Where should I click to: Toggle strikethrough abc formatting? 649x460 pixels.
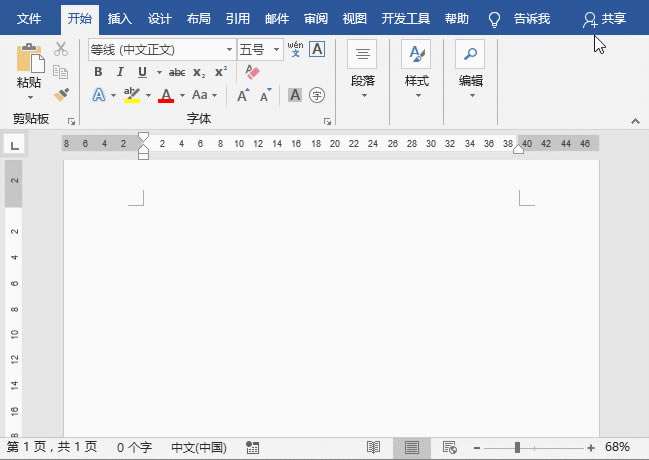[177, 72]
